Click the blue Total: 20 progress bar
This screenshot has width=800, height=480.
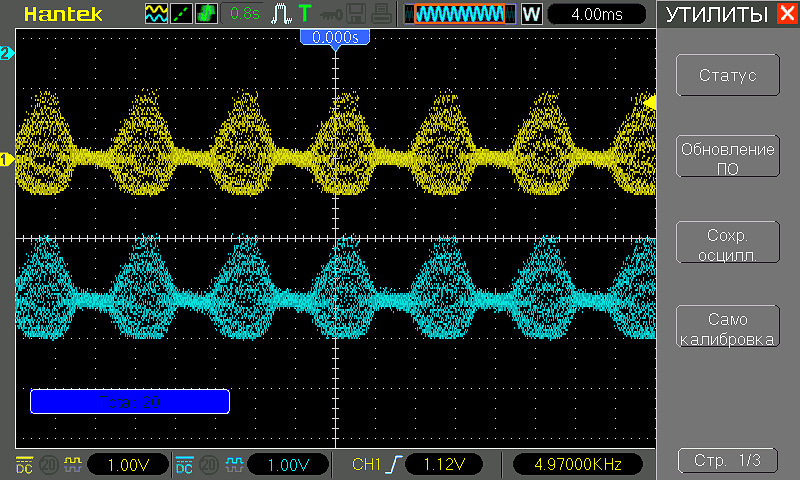pos(130,401)
